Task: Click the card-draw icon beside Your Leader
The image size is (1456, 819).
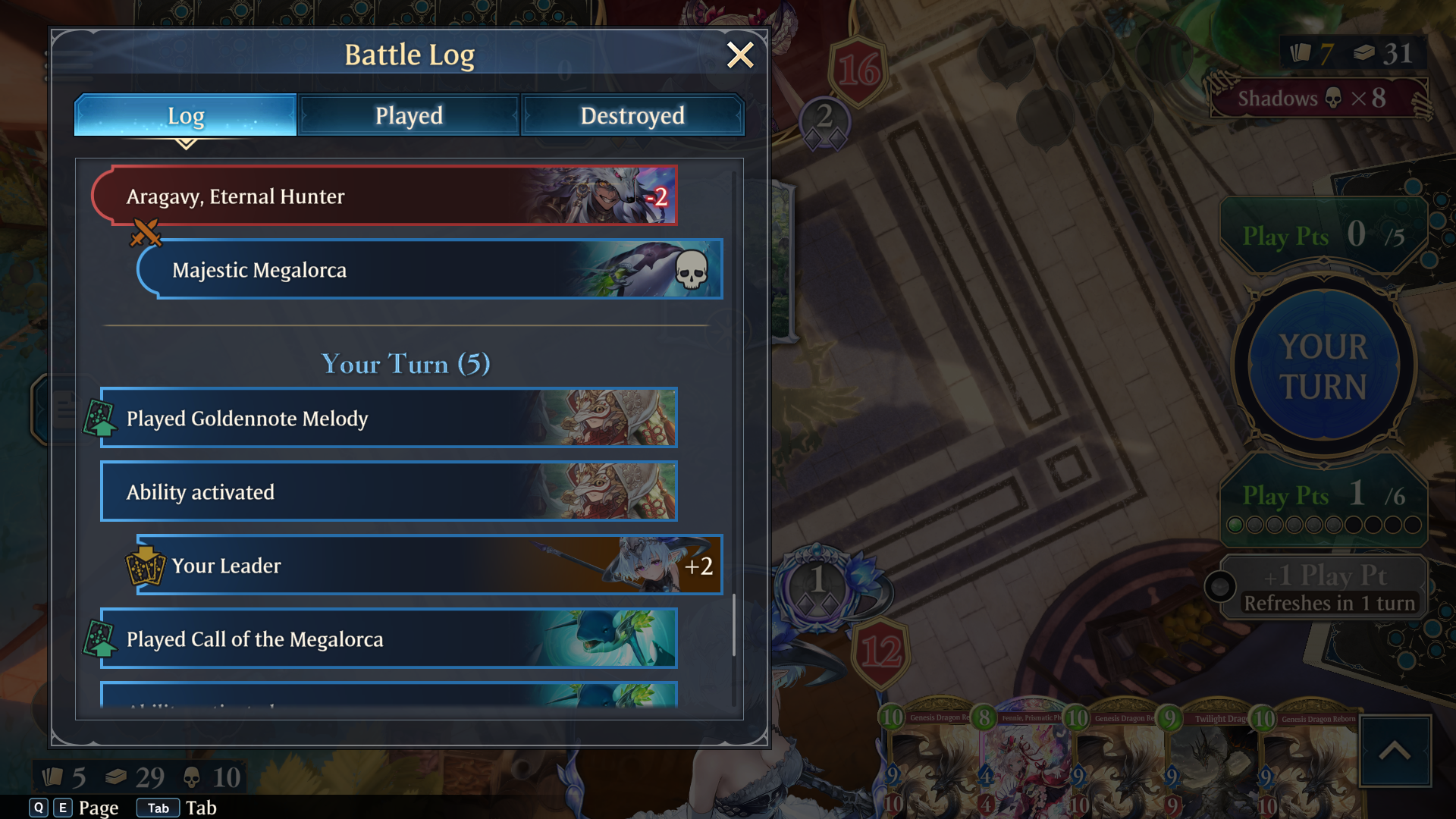Action: (x=146, y=566)
